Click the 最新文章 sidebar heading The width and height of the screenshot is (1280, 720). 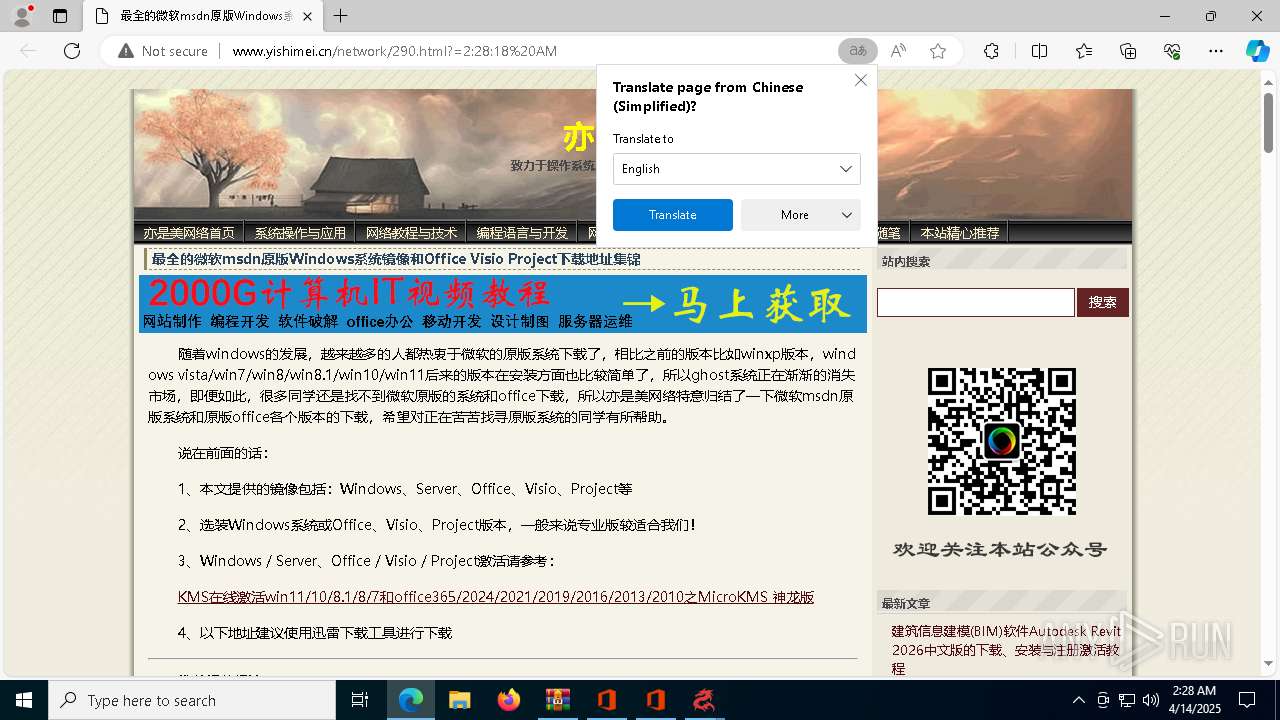coord(906,604)
